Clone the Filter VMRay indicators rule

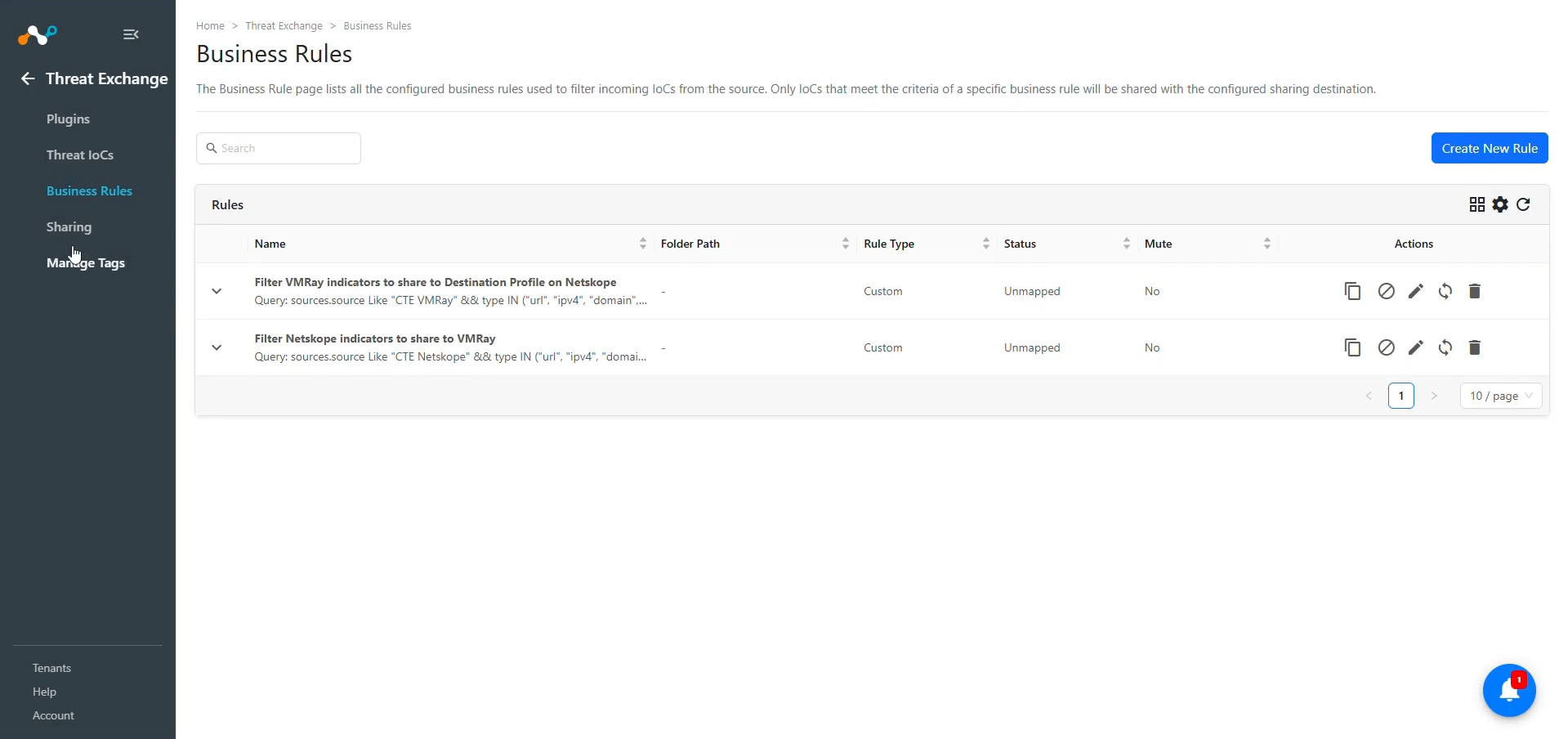pyautogui.click(x=1352, y=291)
